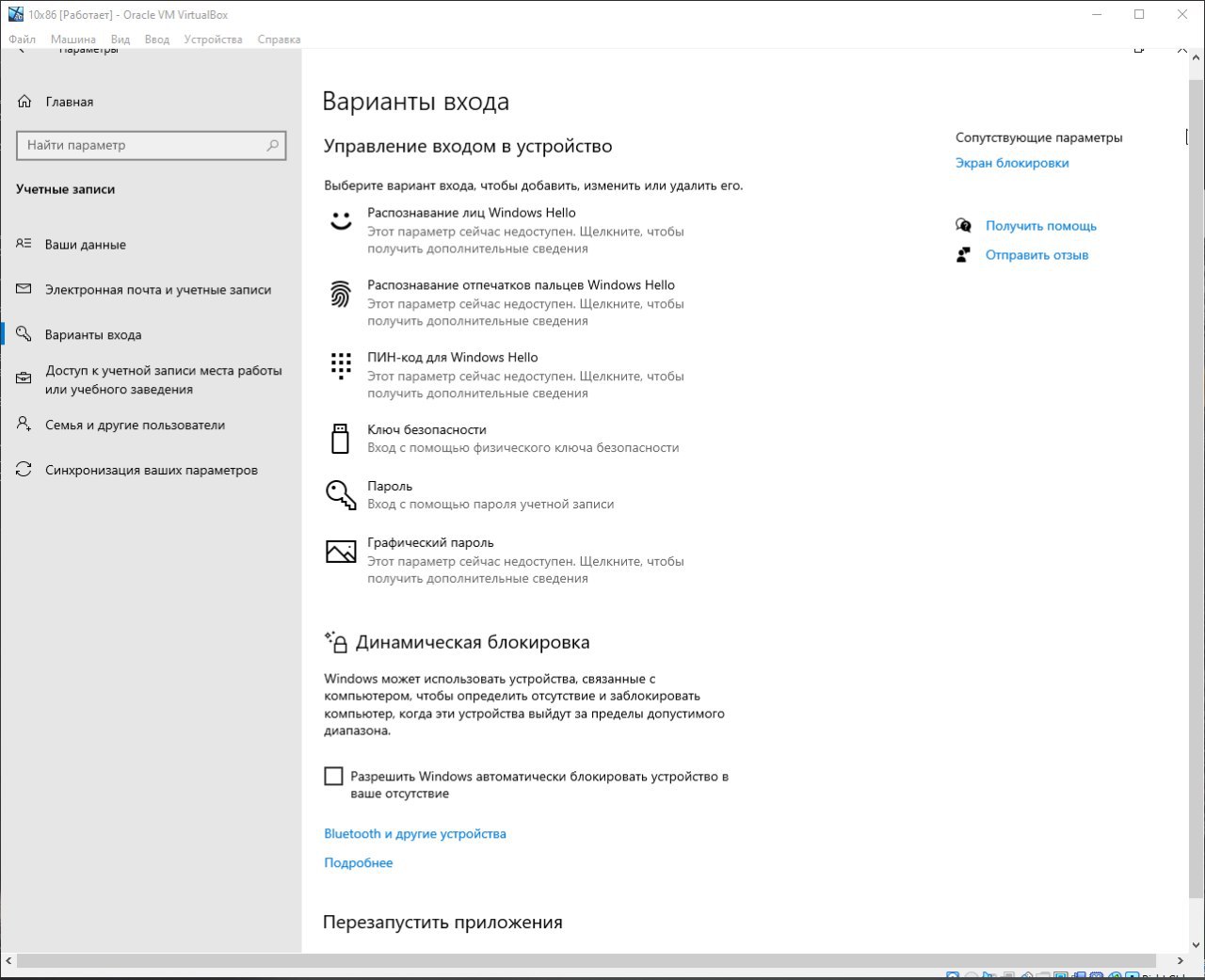The height and width of the screenshot is (980, 1205).
Task: Open the Экран блокировки link
Action: tap(1012, 163)
